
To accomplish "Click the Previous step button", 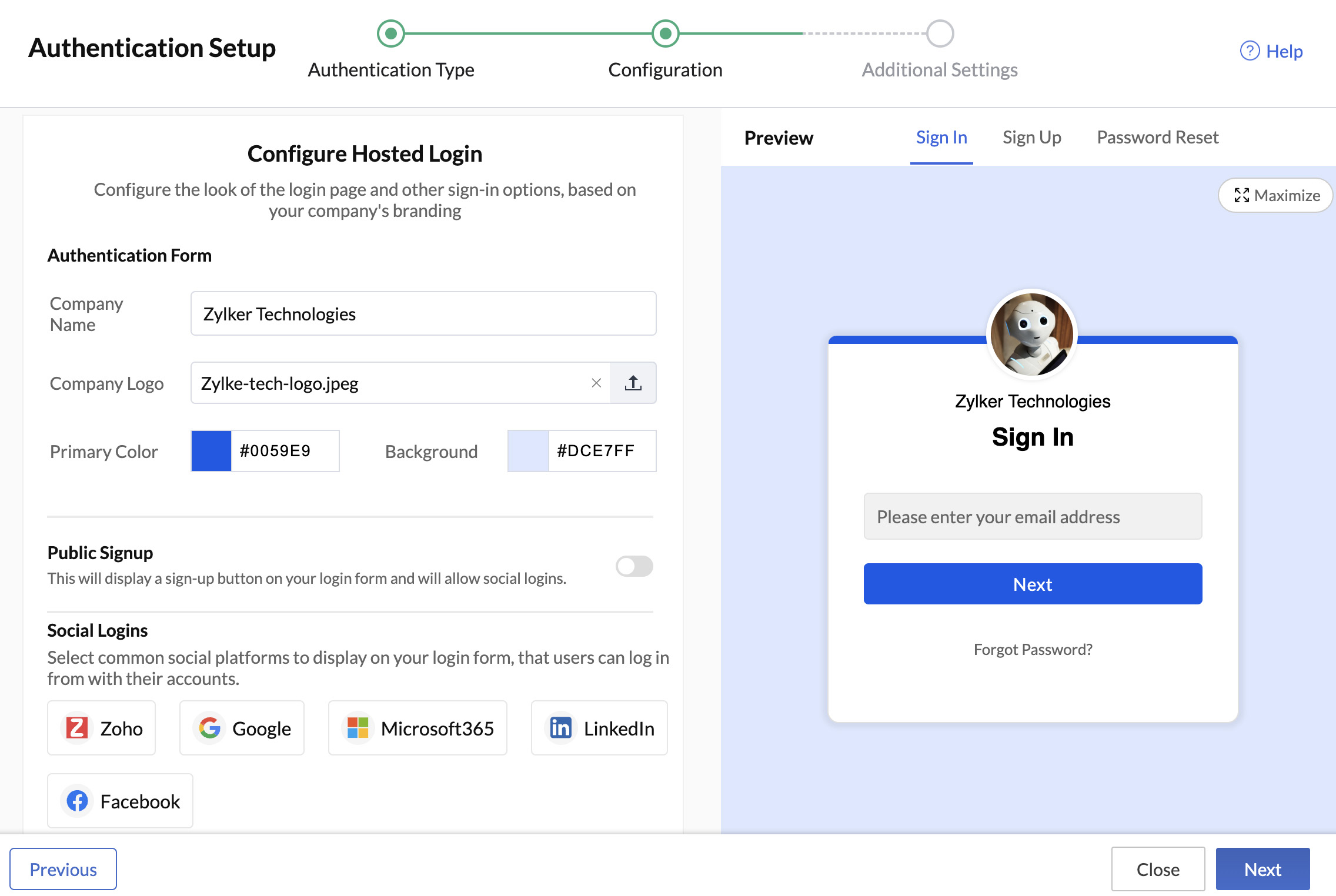I will click(63, 869).
